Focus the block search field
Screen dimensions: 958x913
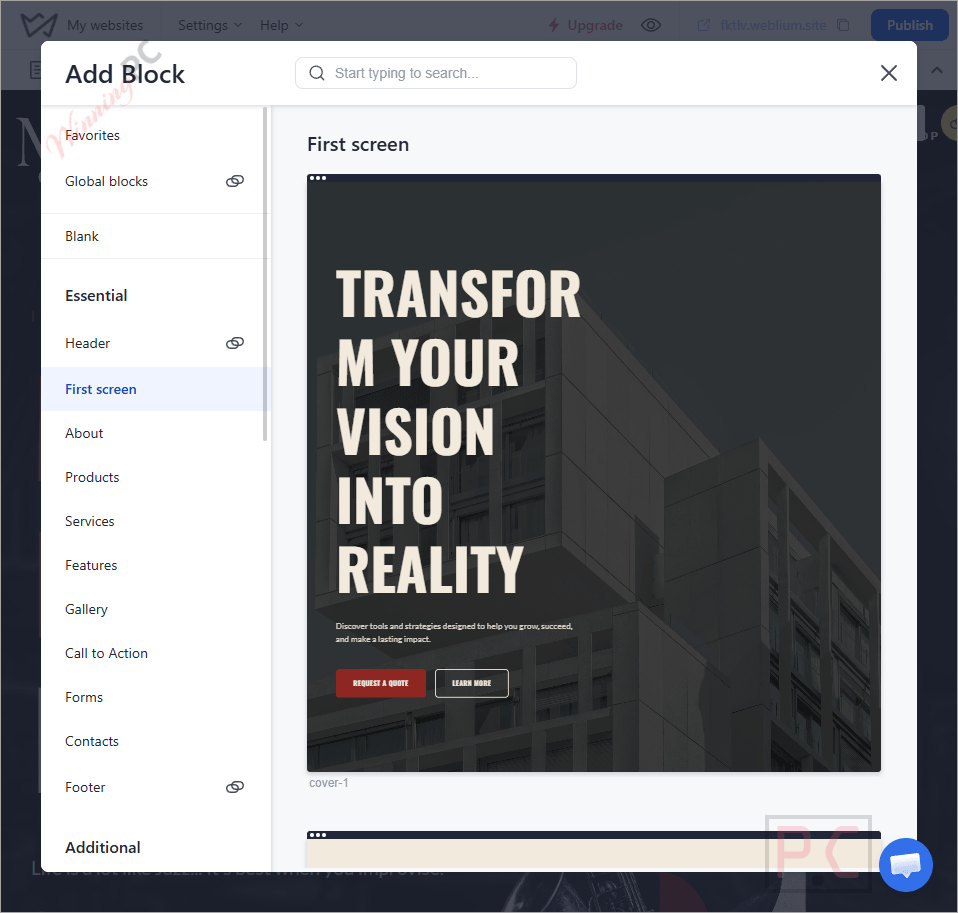click(436, 73)
